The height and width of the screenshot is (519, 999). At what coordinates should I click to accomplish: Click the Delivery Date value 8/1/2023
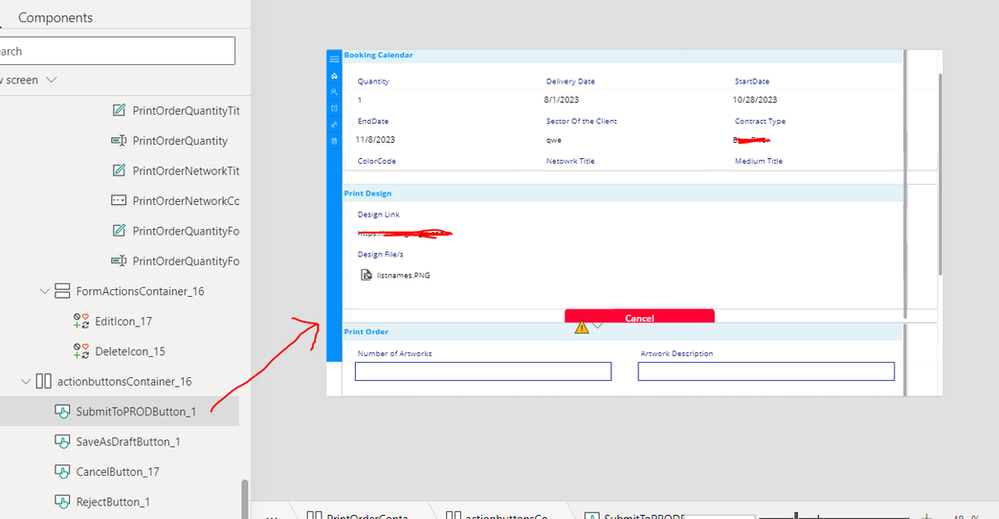(561, 99)
